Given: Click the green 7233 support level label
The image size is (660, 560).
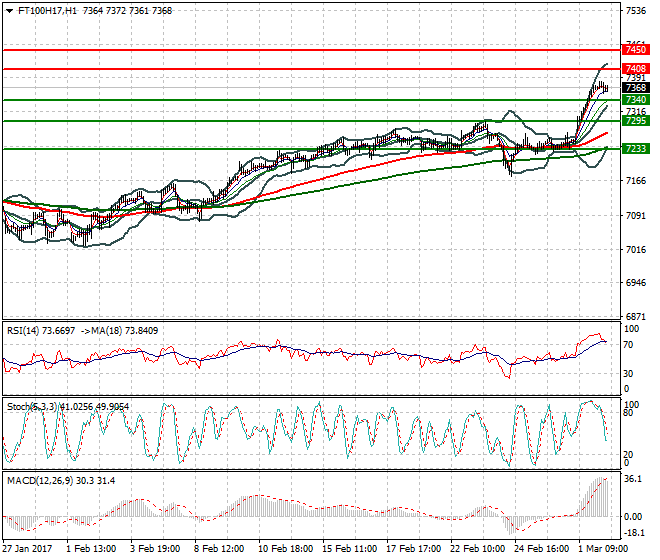Looking at the screenshot, I should click(x=636, y=149).
